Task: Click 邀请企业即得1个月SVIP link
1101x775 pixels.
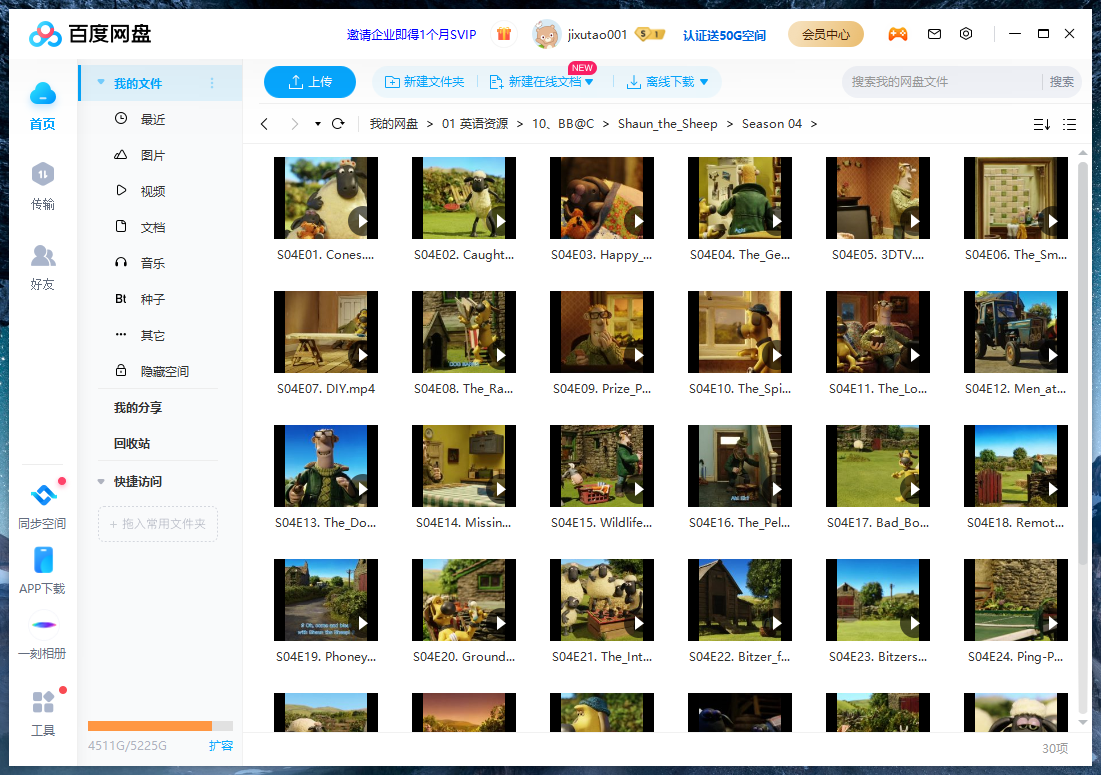Action: [411, 34]
